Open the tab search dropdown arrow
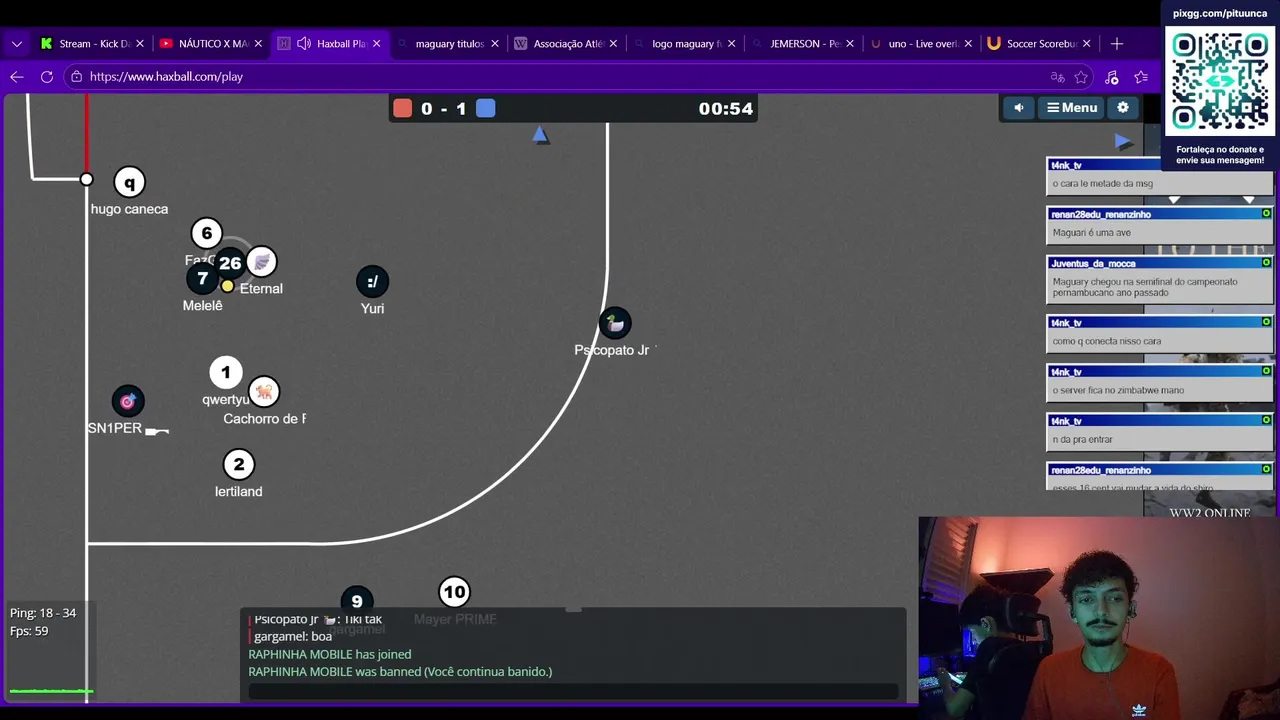The image size is (1280, 720). 16,44
